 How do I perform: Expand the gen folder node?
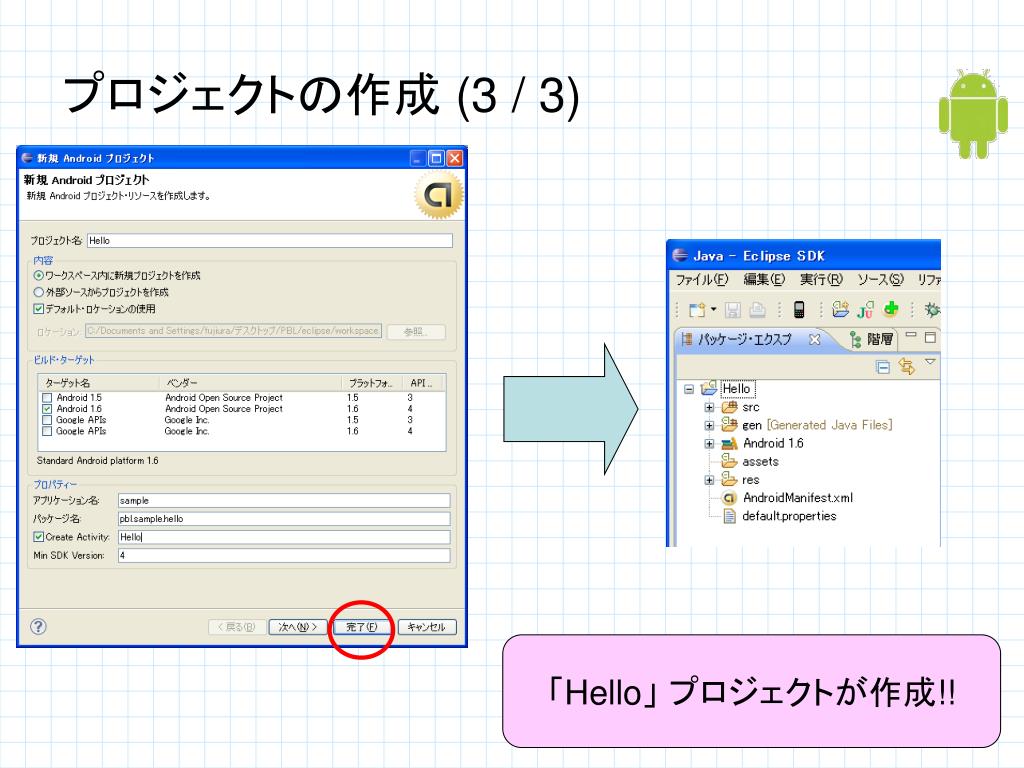coord(709,425)
